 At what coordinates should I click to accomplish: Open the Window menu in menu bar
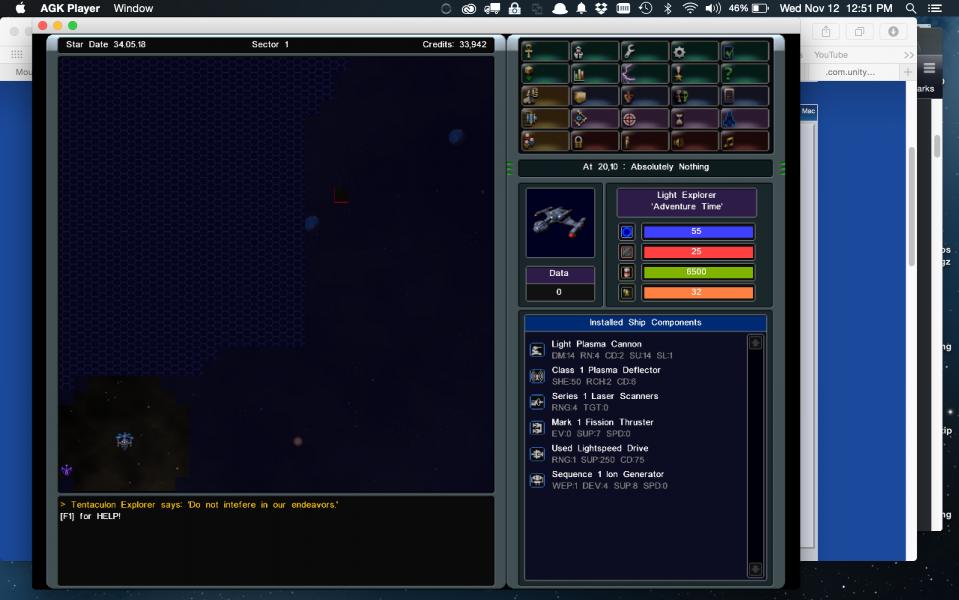(x=133, y=8)
